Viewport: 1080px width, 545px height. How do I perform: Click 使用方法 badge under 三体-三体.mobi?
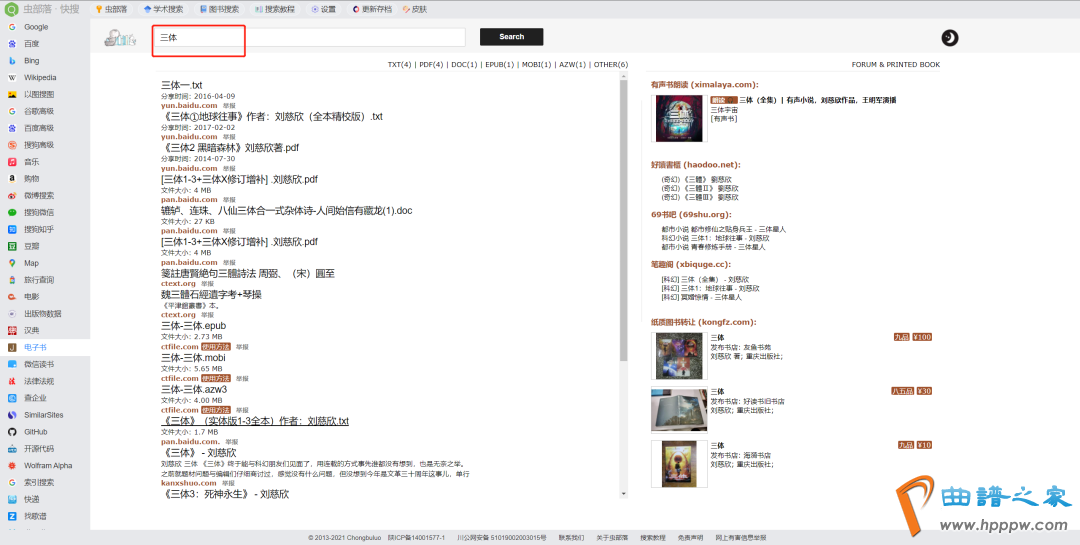tap(215, 379)
